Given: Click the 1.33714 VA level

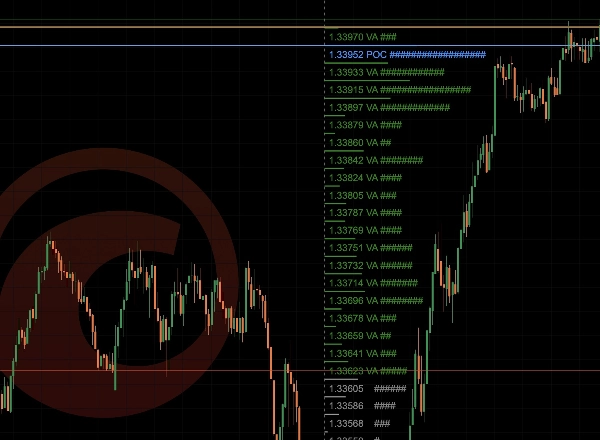Looking at the screenshot, I should [x=373, y=283].
